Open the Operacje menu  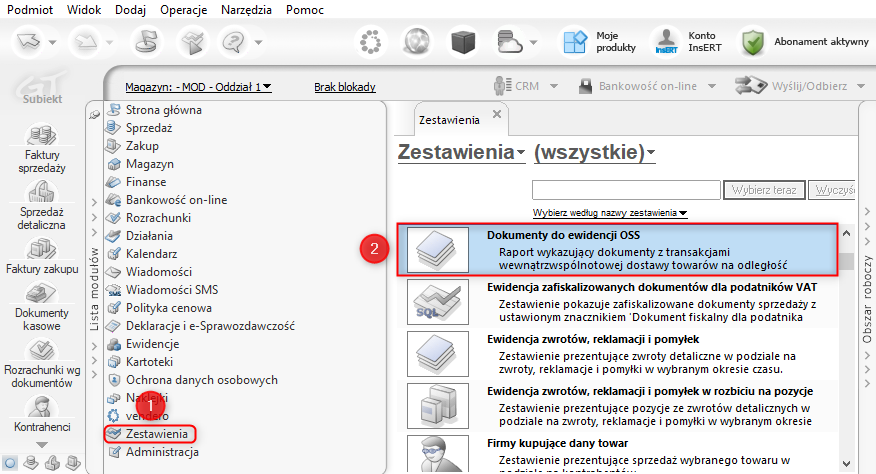(183, 10)
